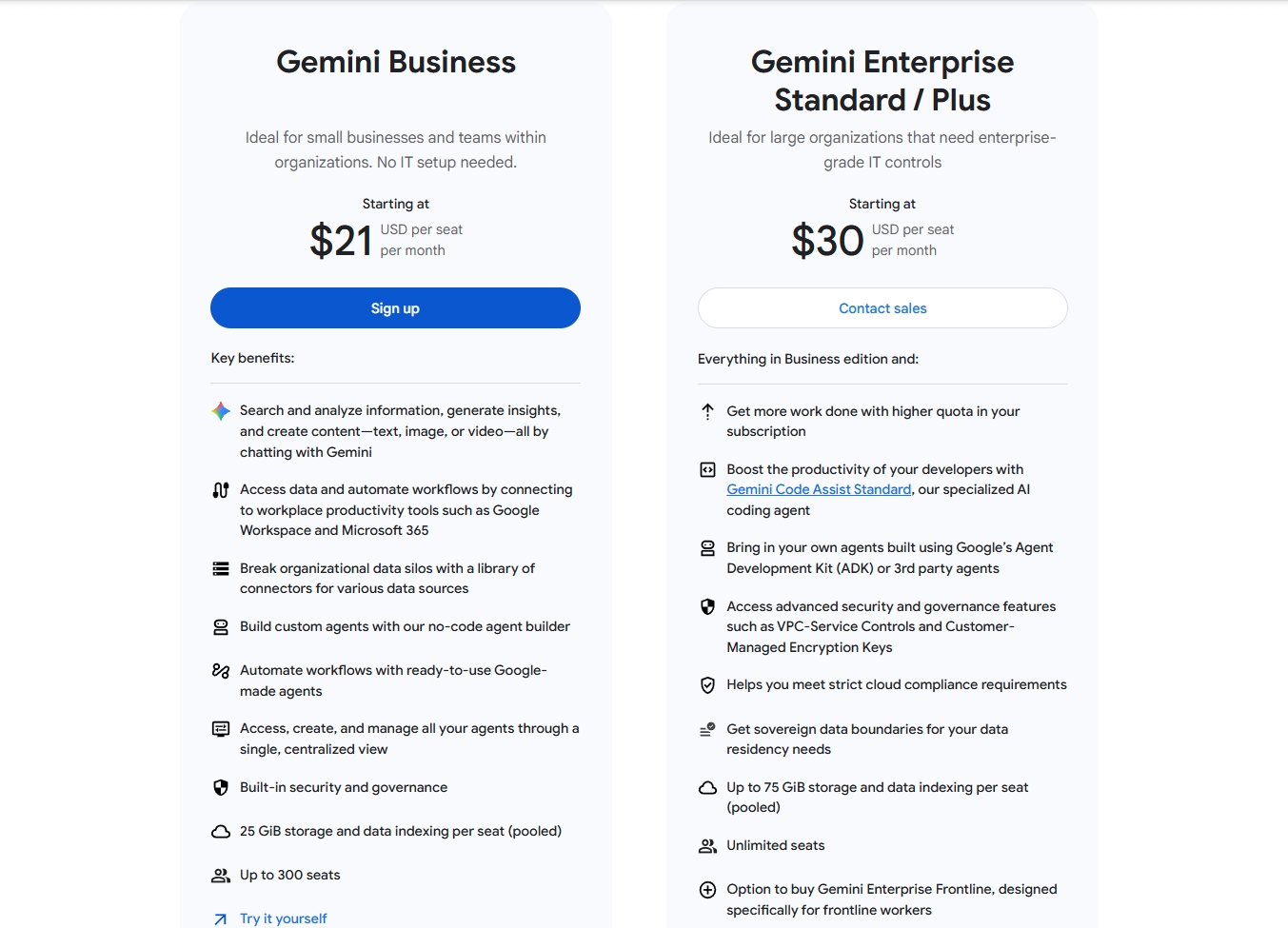Click the data silos library icon
Screen dimensions: 1288x928
click(x=221, y=569)
